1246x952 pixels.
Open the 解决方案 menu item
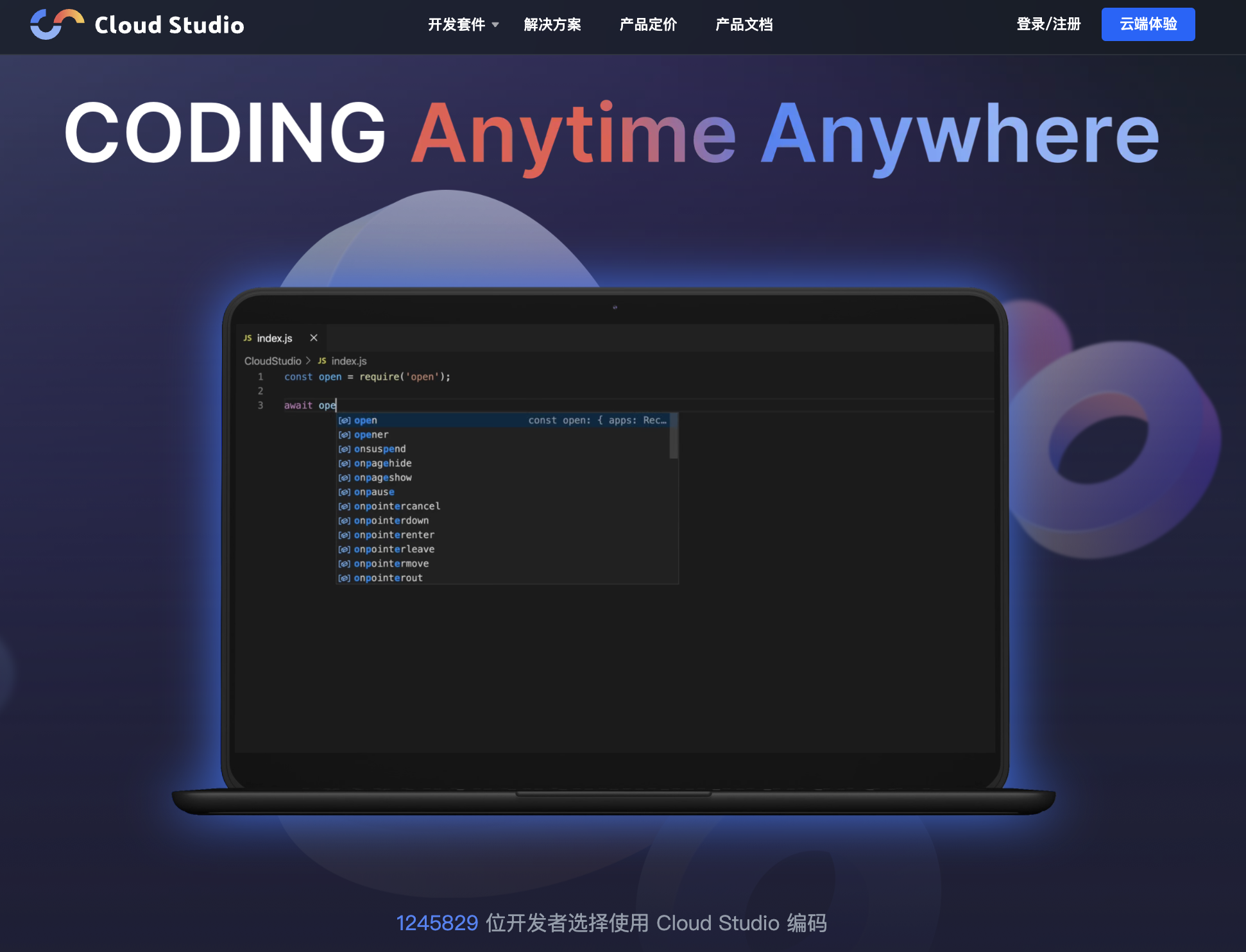tap(552, 25)
